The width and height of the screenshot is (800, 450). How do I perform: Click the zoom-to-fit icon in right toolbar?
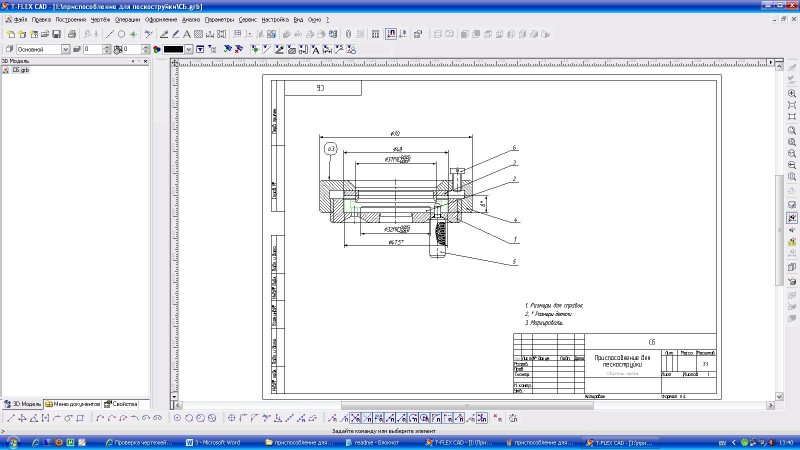pos(792,105)
